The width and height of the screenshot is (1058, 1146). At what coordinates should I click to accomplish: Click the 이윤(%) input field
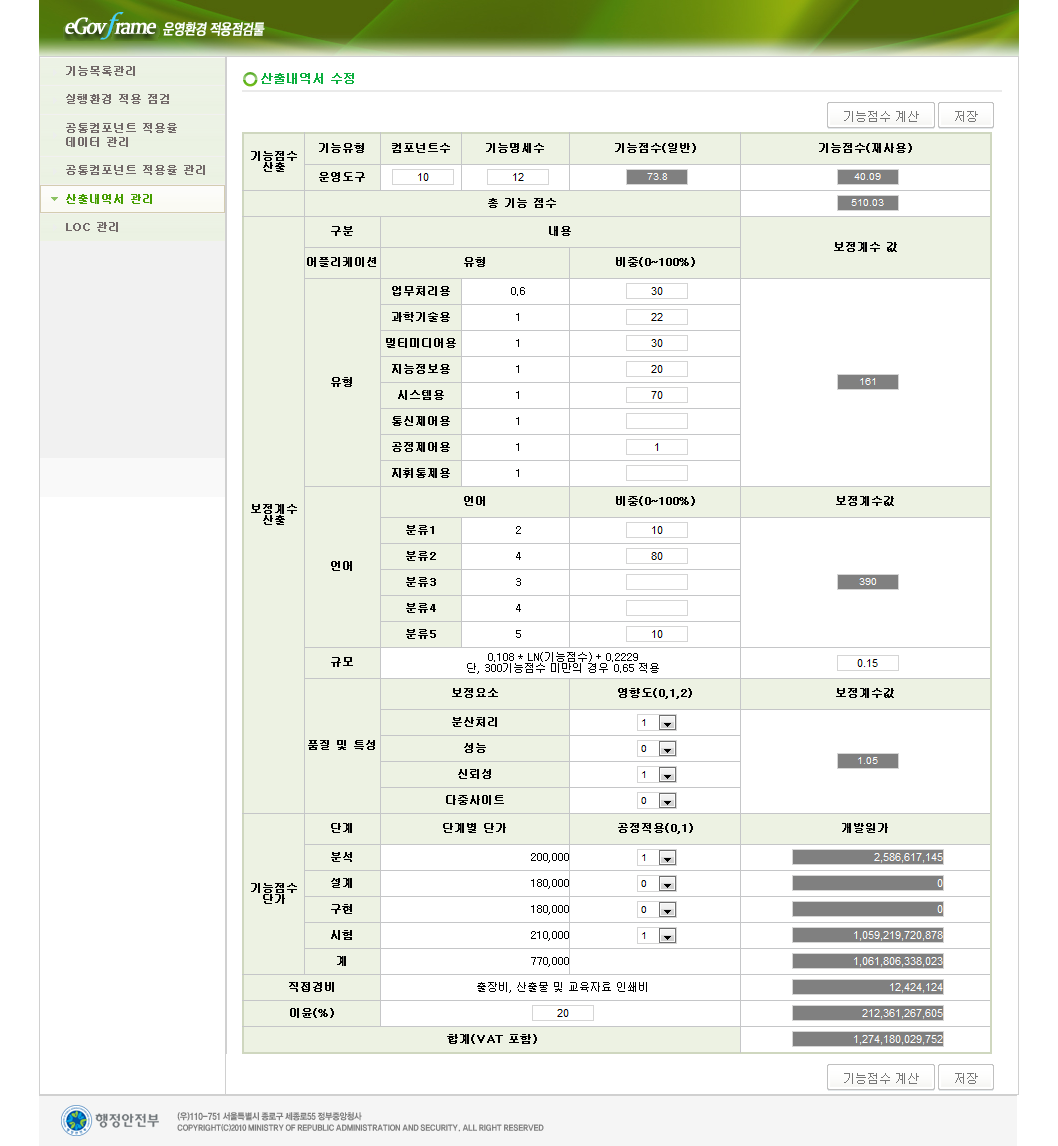[562, 1013]
